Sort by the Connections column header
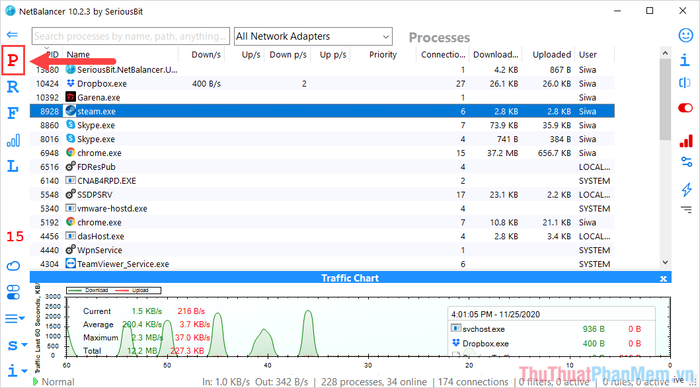The image size is (700, 388). (x=443, y=54)
